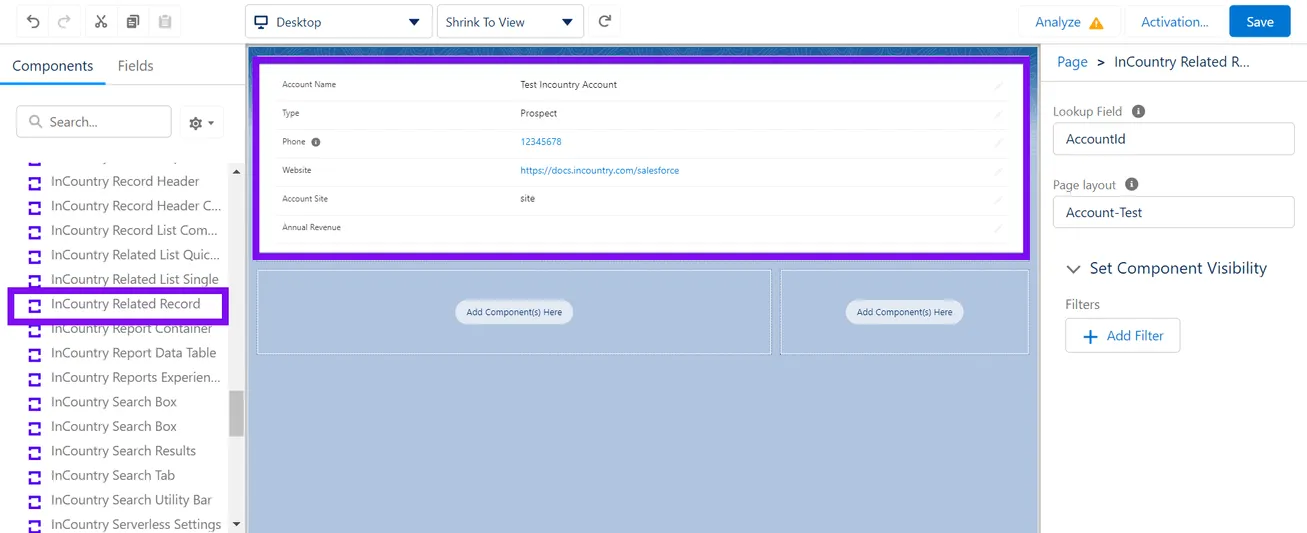Open the component list gear settings
1307x533 pixels.
tap(201, 123)
